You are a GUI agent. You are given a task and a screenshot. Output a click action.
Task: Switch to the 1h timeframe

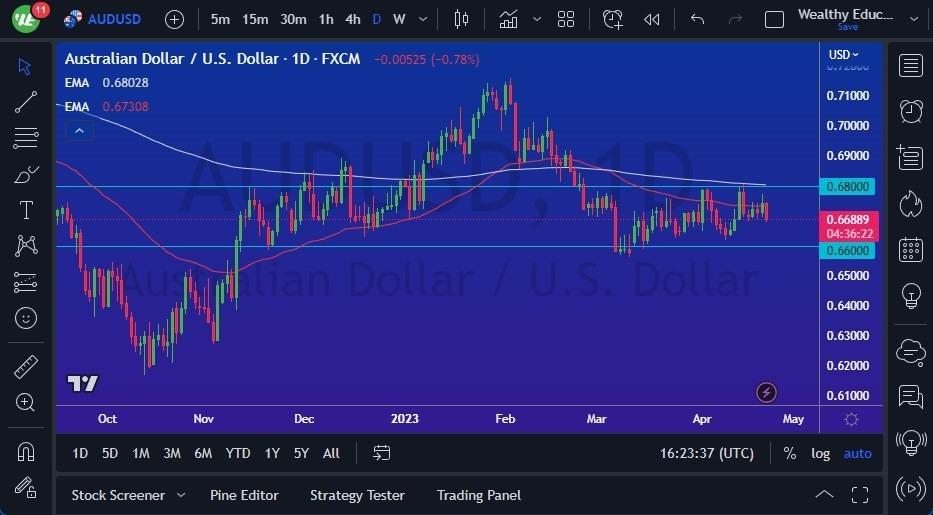(x=326, y=20)
